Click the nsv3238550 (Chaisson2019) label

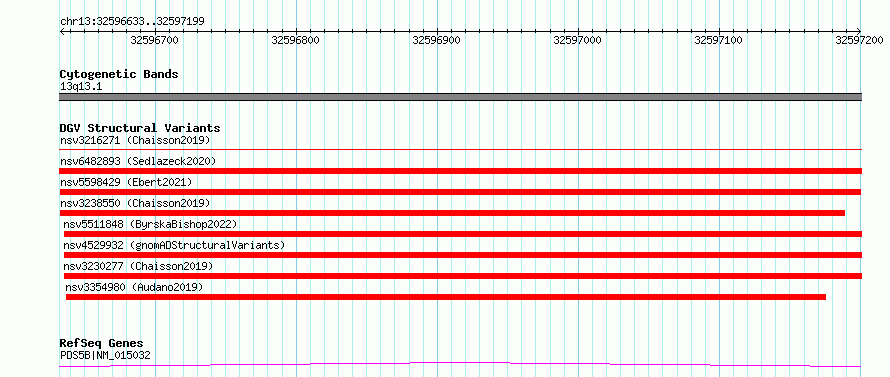(135, 203)
